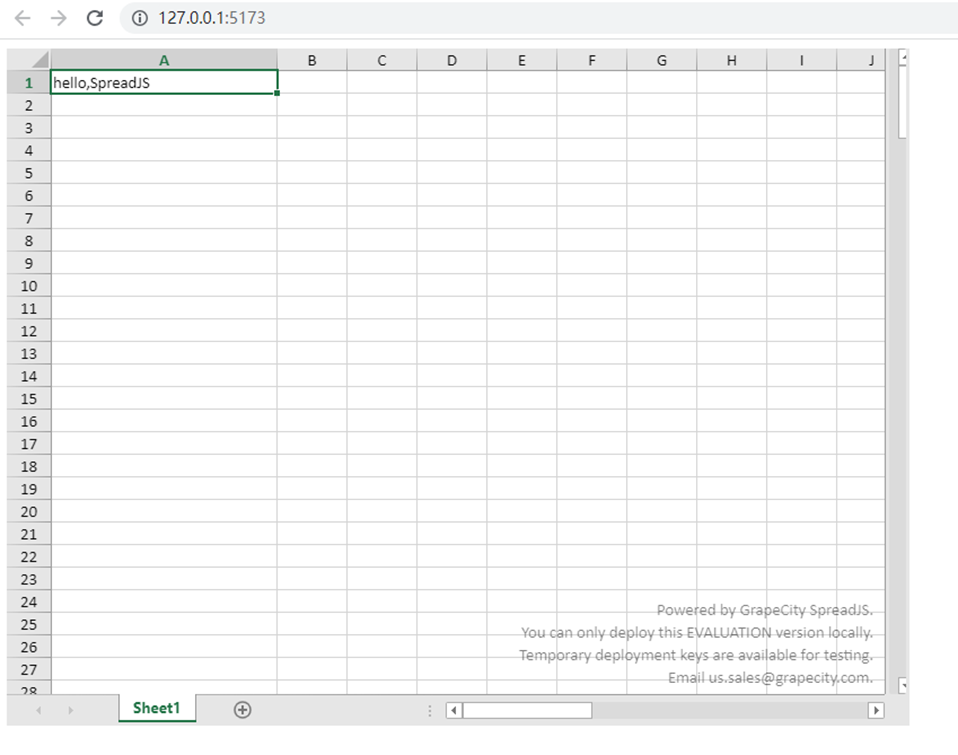Go to next sheet tab arrow
The width and height of the screenshot is (958, 755).
(70, 710)
